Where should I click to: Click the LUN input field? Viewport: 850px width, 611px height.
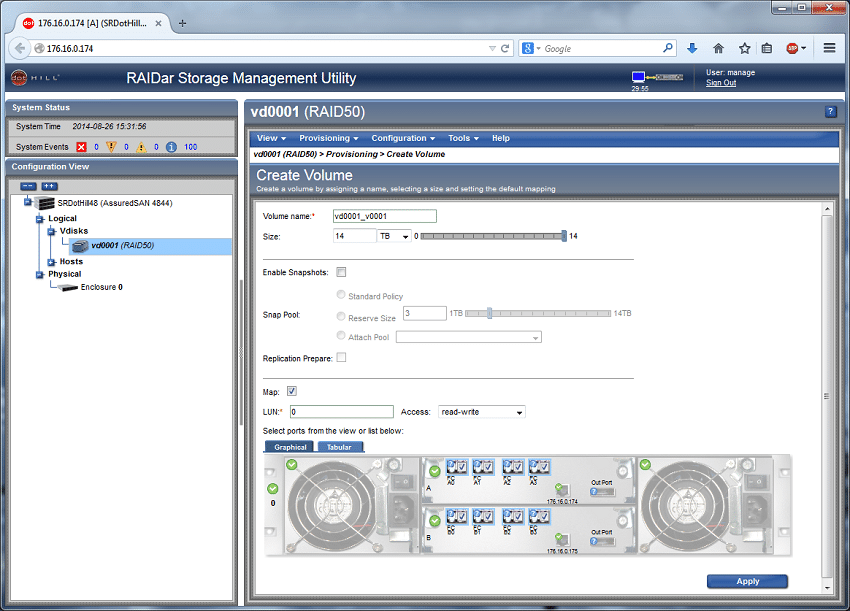point(342,412)
